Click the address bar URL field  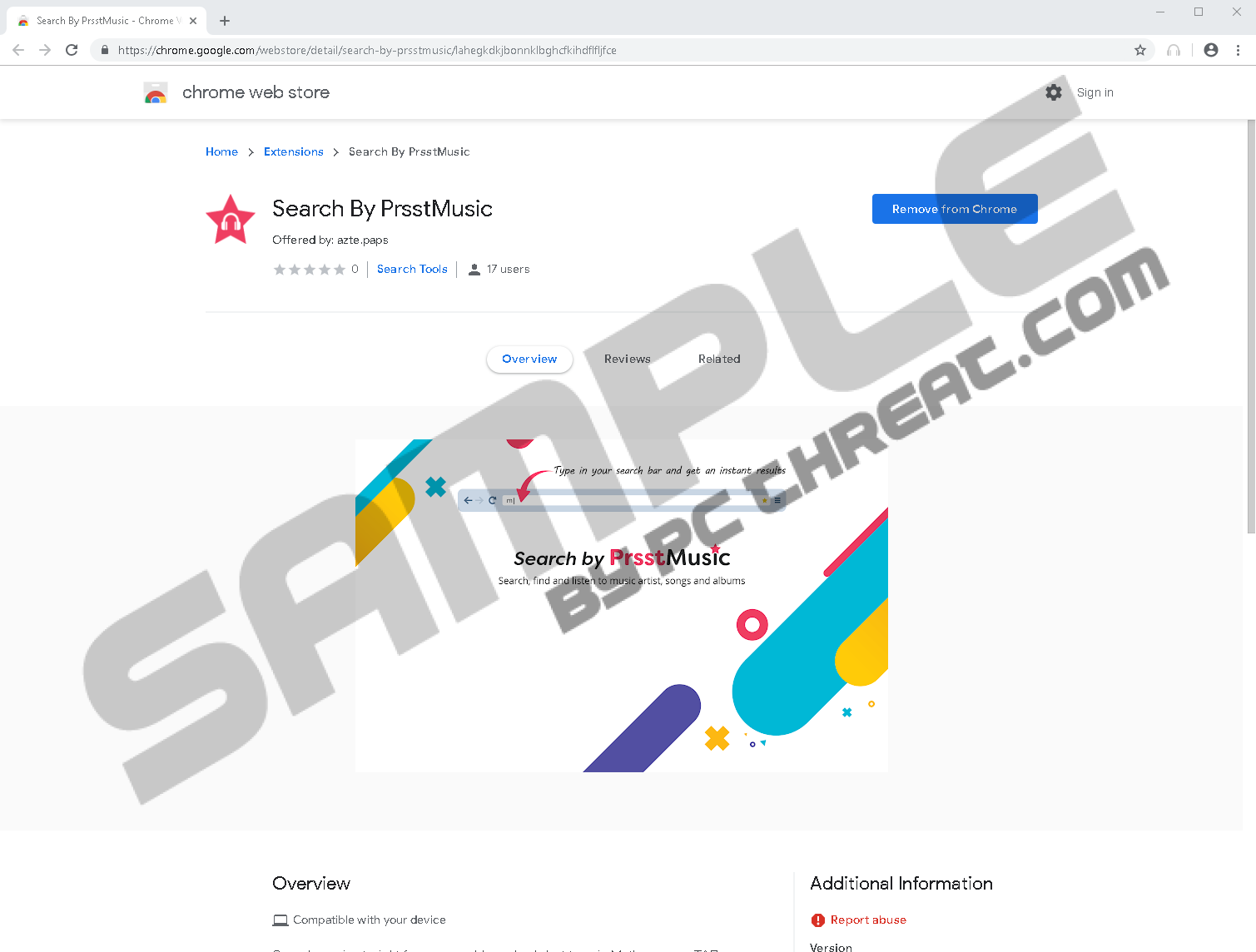click(622, 50)
